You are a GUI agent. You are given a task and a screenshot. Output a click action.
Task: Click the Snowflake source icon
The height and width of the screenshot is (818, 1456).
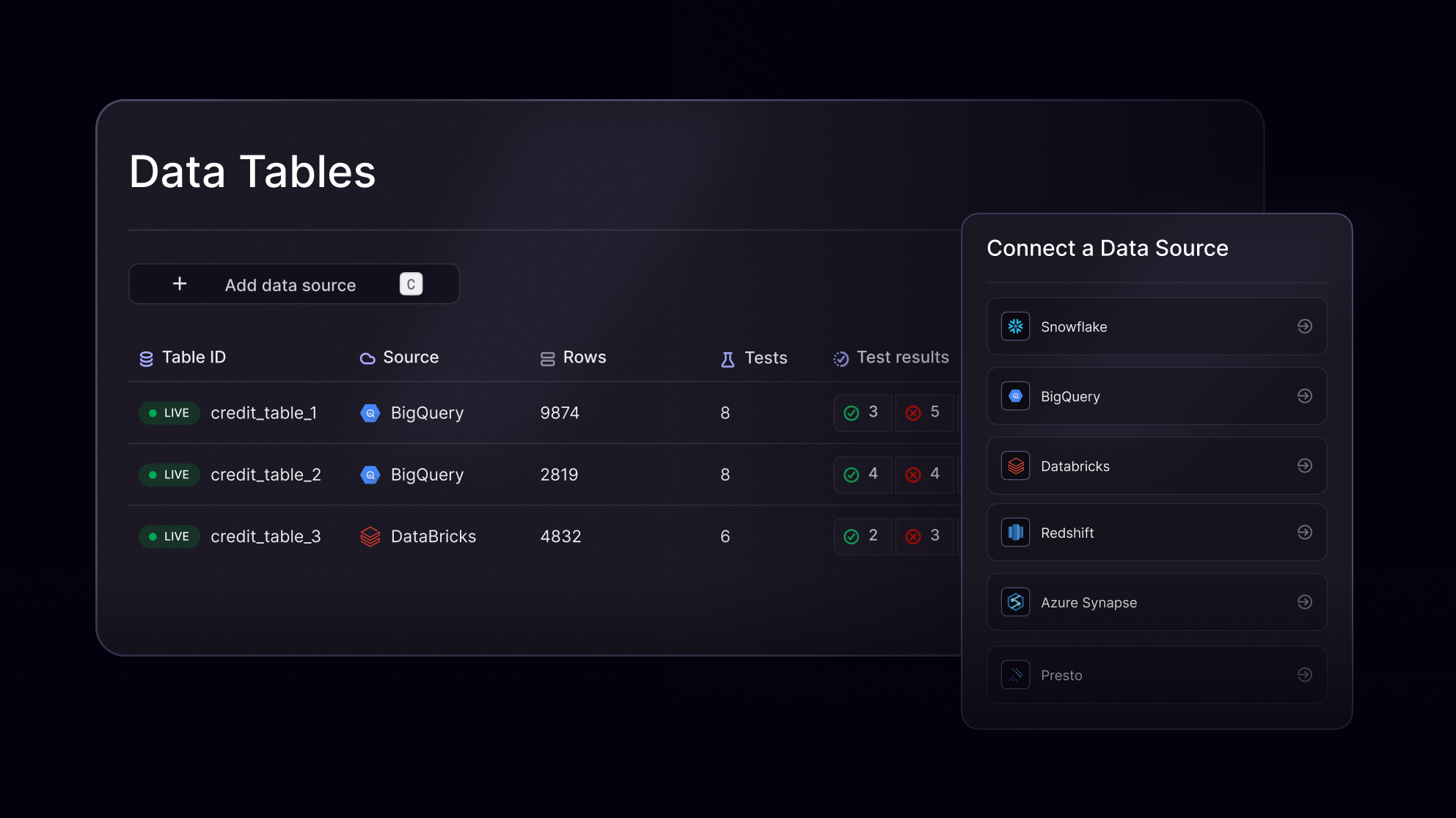coord(1014,326)
